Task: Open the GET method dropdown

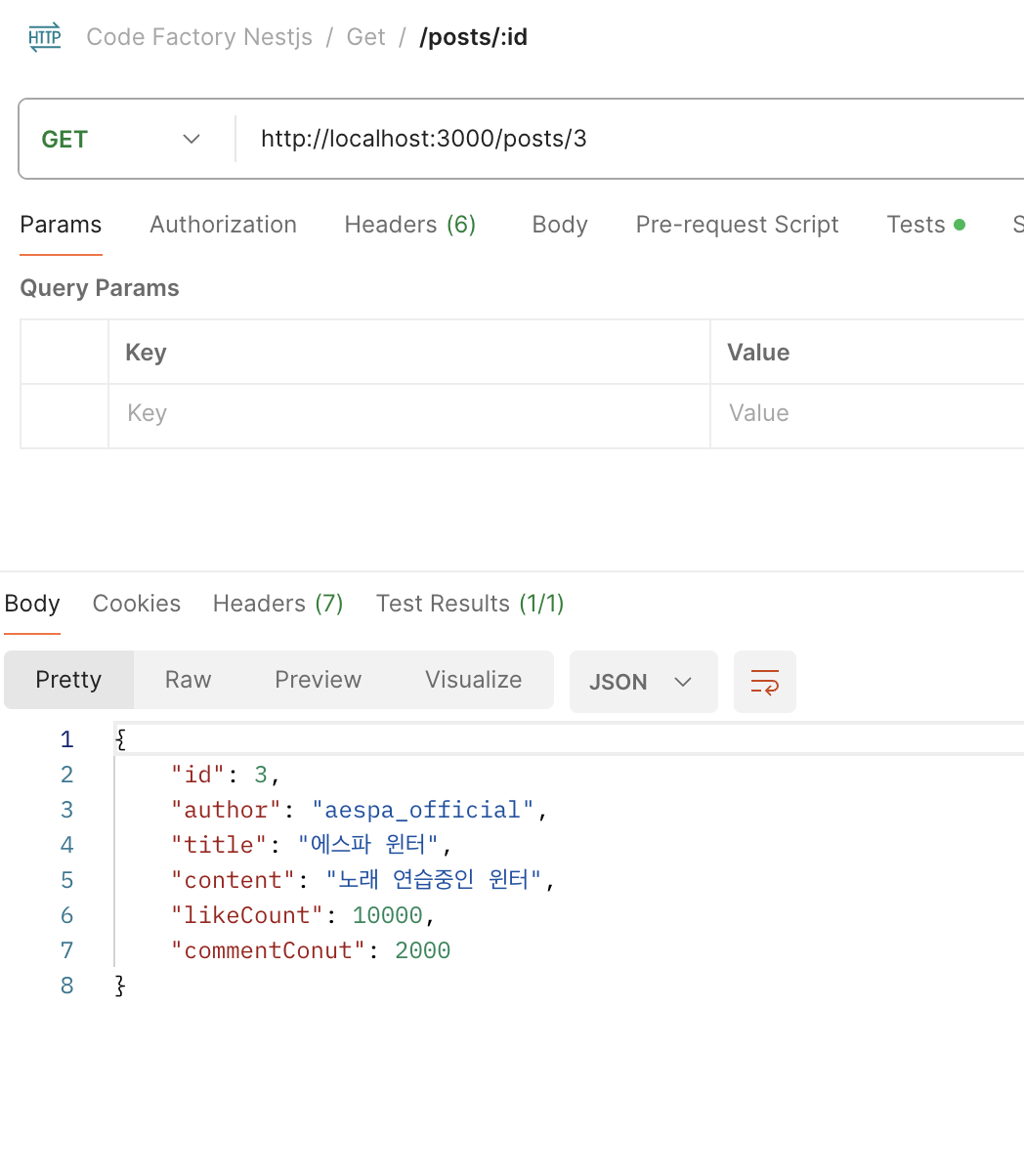Action: coord(121,139)
